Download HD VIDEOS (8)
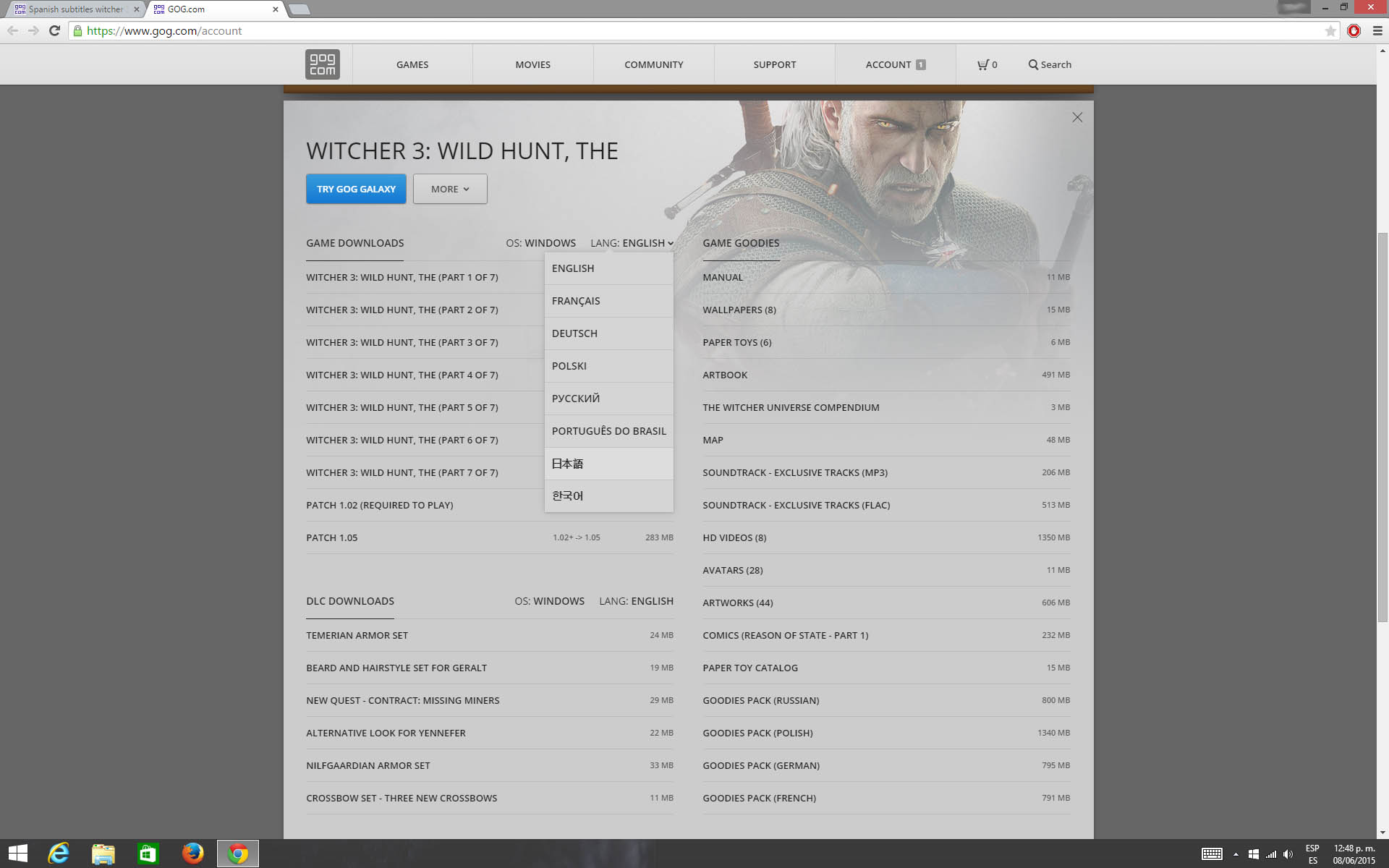This screenshot has height=868, width=1389. coord(886,537)
